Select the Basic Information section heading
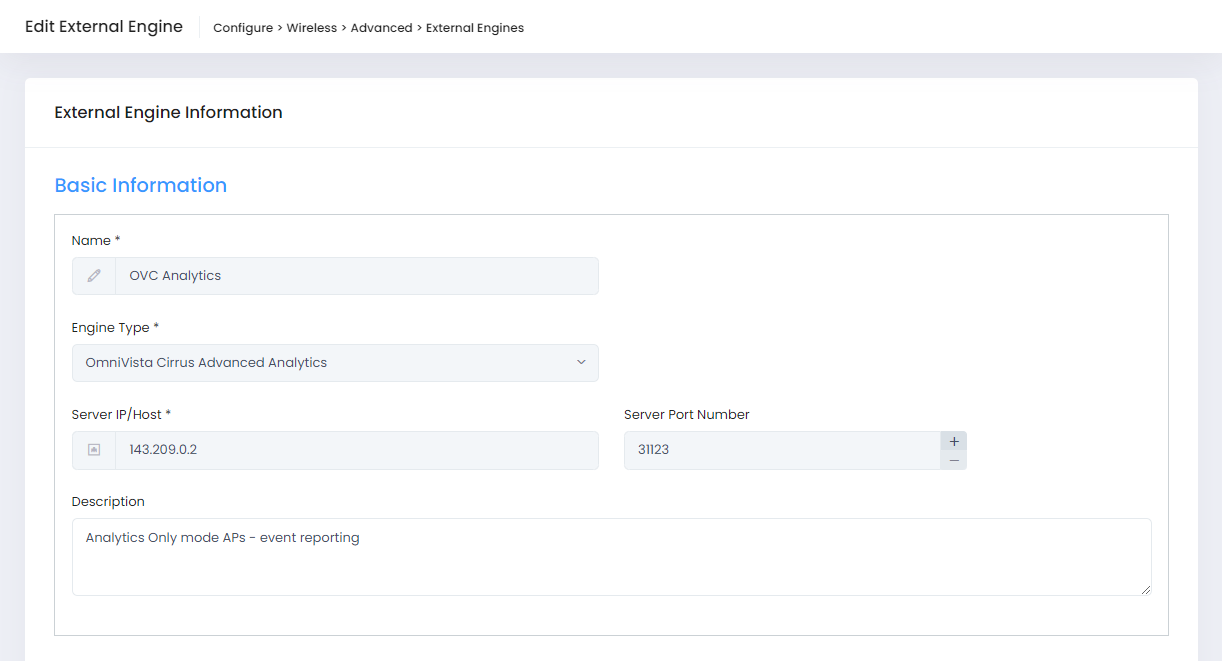The image size is (1222, 661). 140,185
